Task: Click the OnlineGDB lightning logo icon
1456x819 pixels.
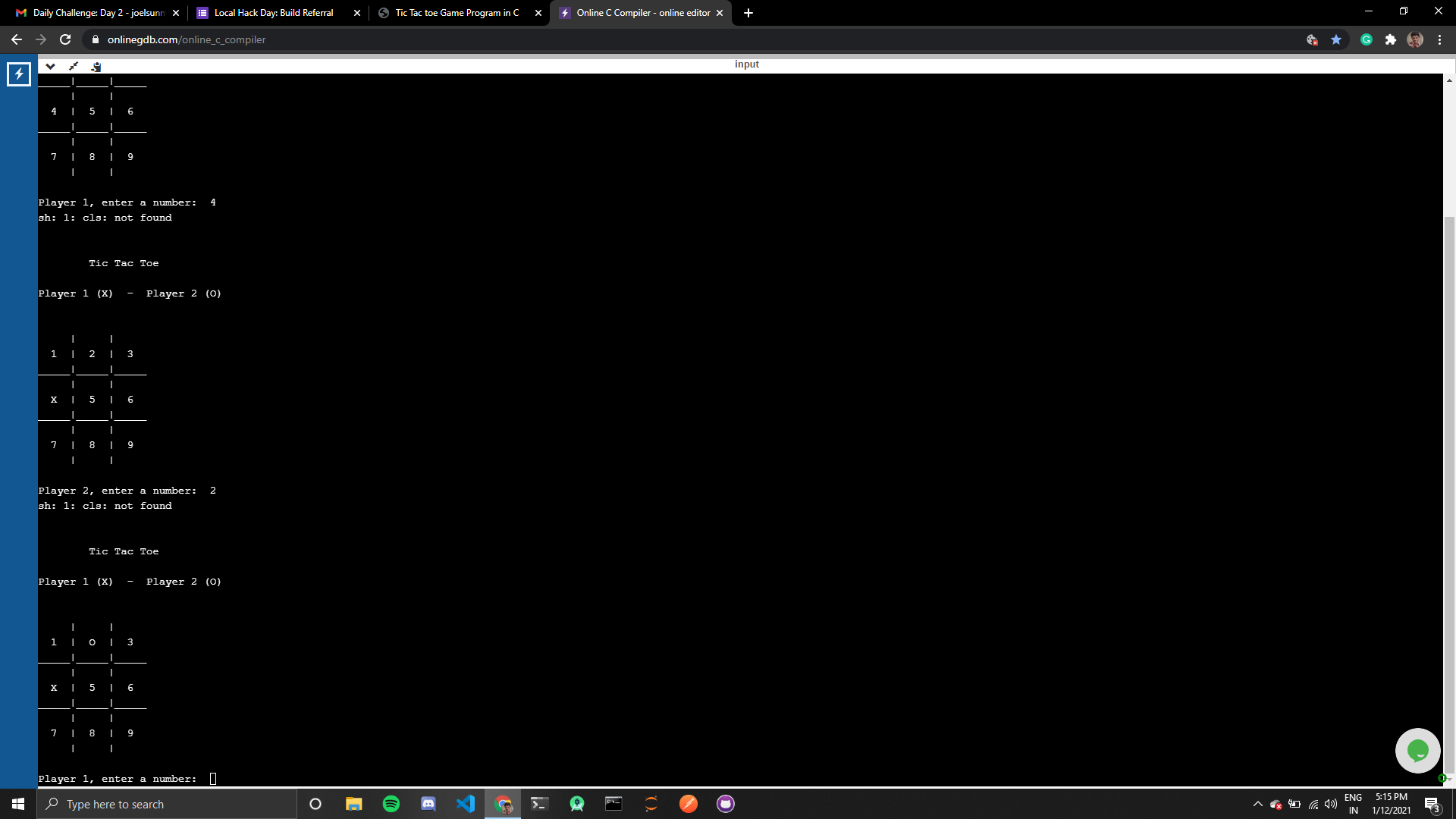Action: pos(18,74)
